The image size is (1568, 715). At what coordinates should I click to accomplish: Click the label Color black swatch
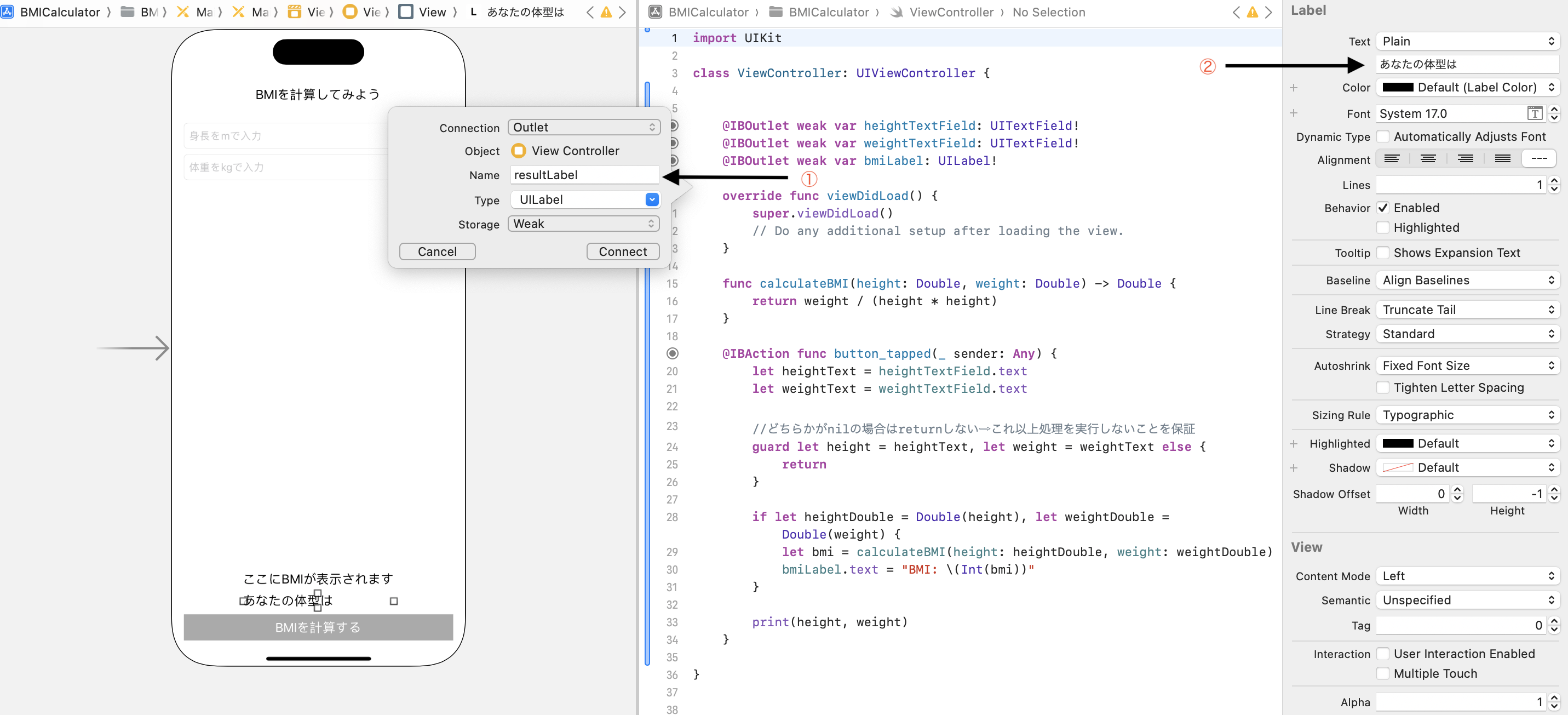coord(1398,87)
